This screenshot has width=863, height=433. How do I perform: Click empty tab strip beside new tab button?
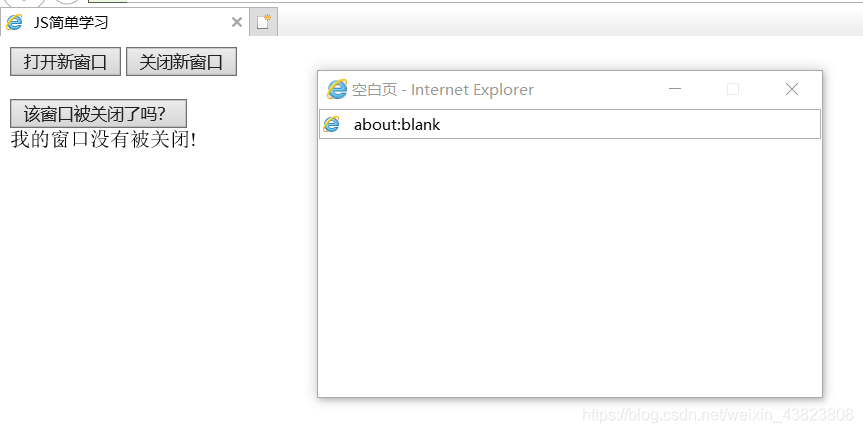(x=570, y=22)
